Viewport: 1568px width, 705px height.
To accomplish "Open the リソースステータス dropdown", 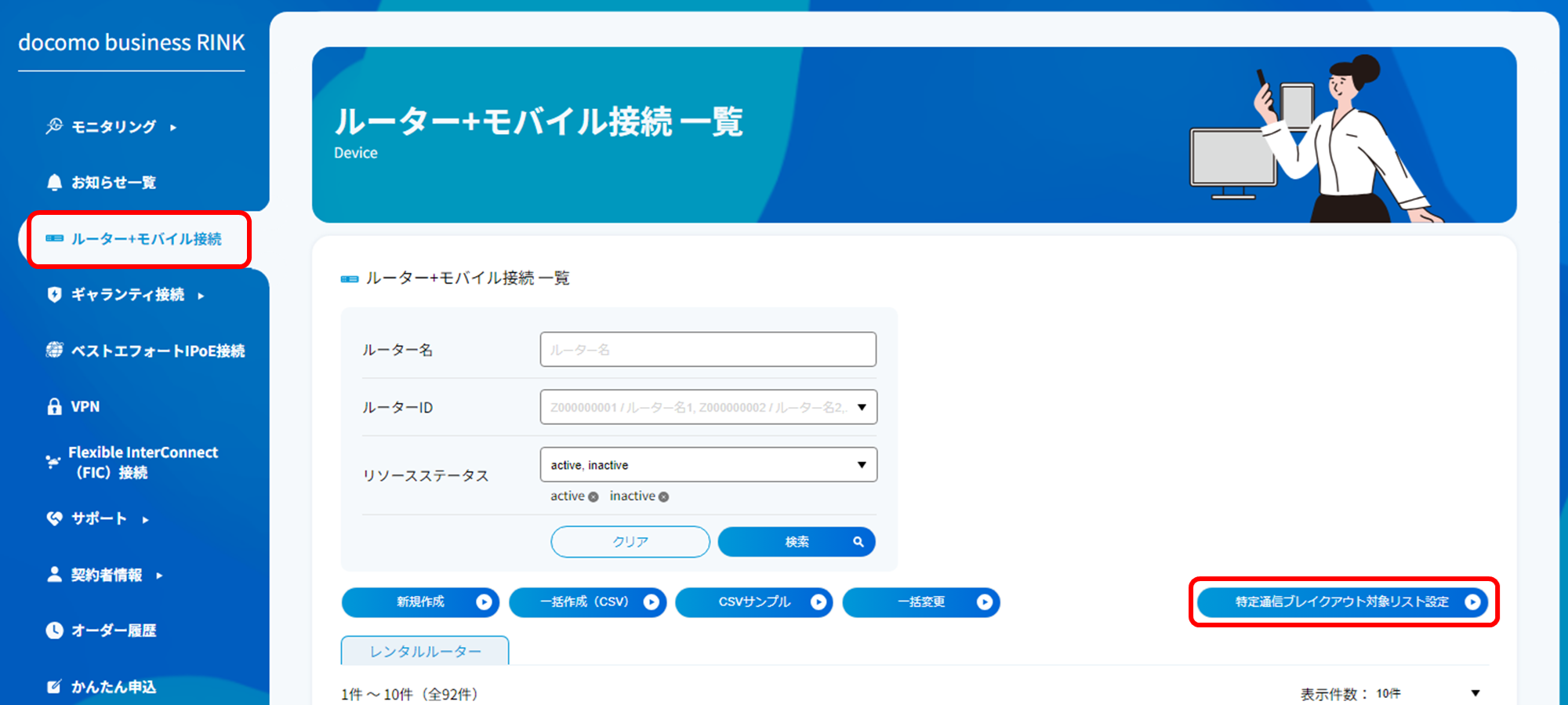I will (708, 464).
